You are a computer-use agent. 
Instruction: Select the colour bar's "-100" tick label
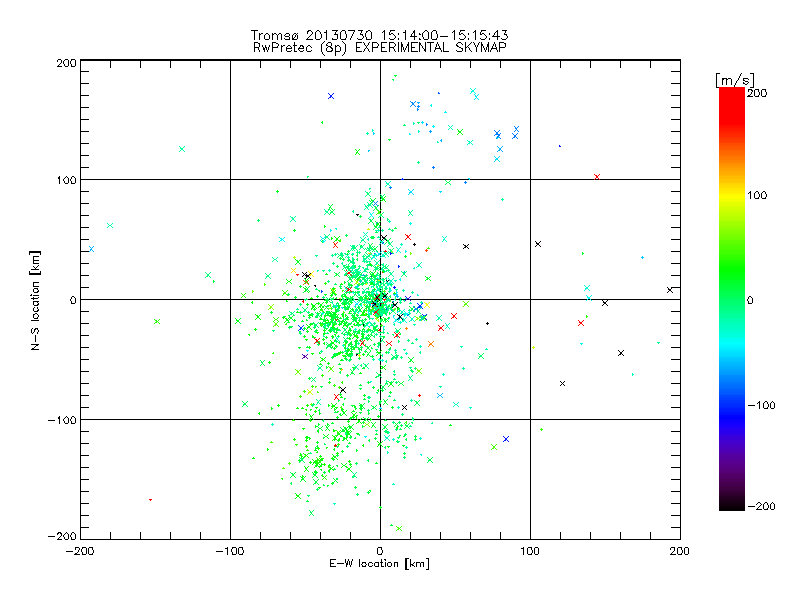pyautogui.click(x=761, y=405)
